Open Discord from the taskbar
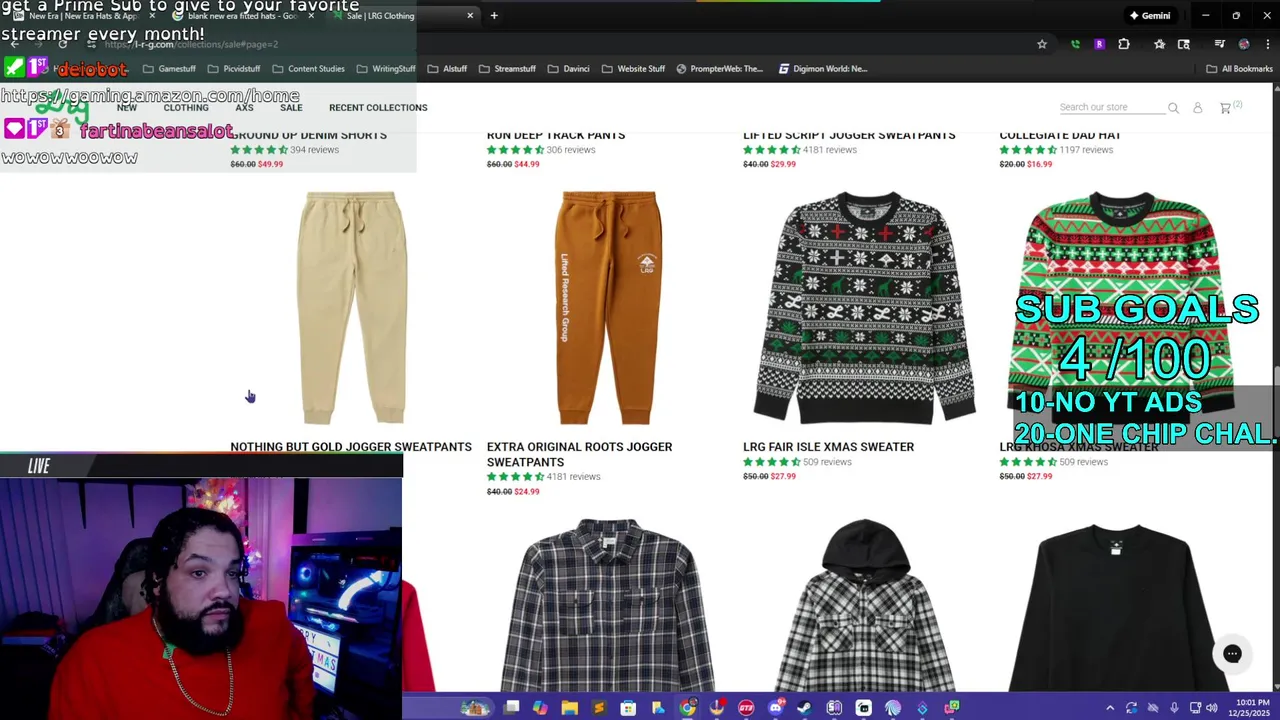Viewport: 1280px width, 720px height. tap(775, 708)
